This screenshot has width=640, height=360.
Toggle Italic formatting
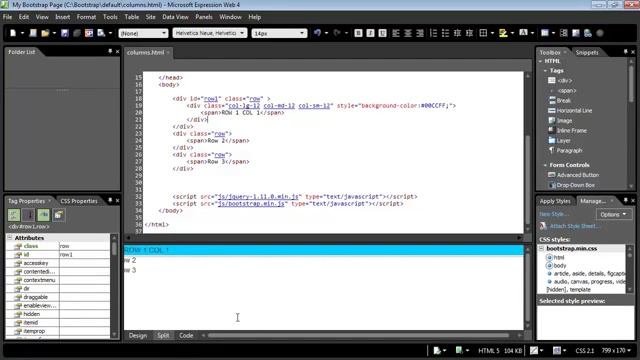pos(370,33)
